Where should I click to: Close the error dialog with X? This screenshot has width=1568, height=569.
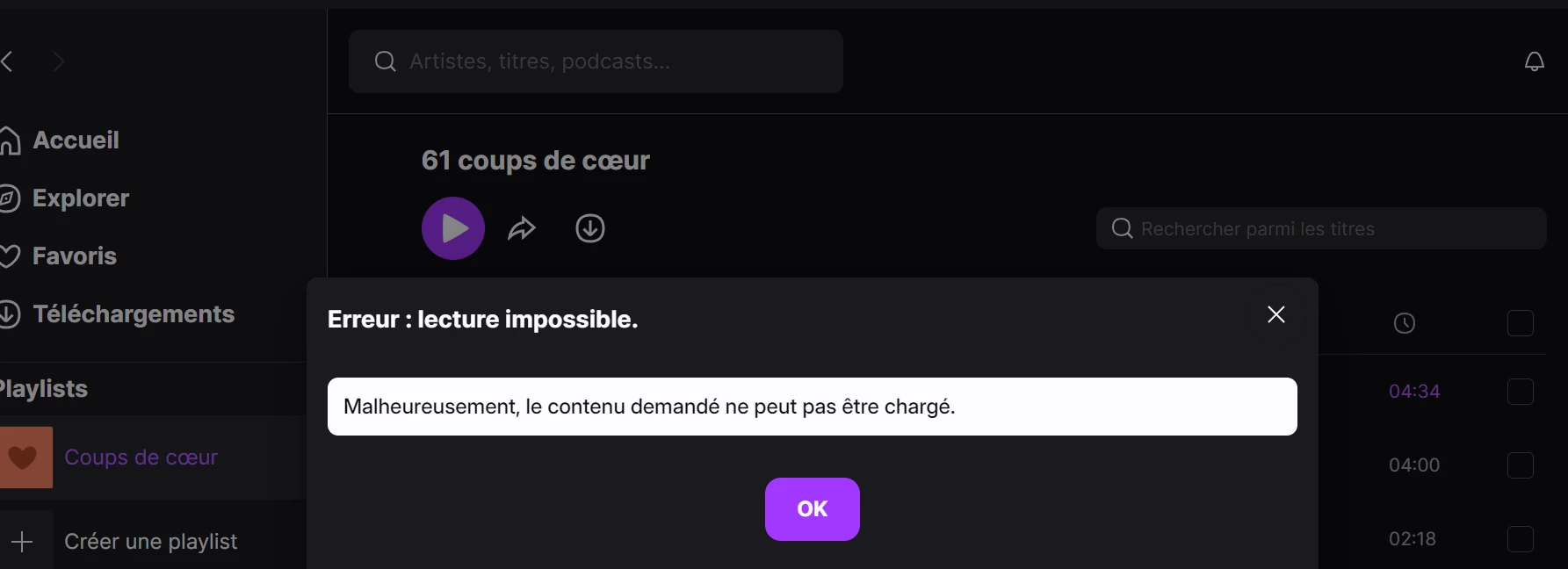pos(1276,314)
